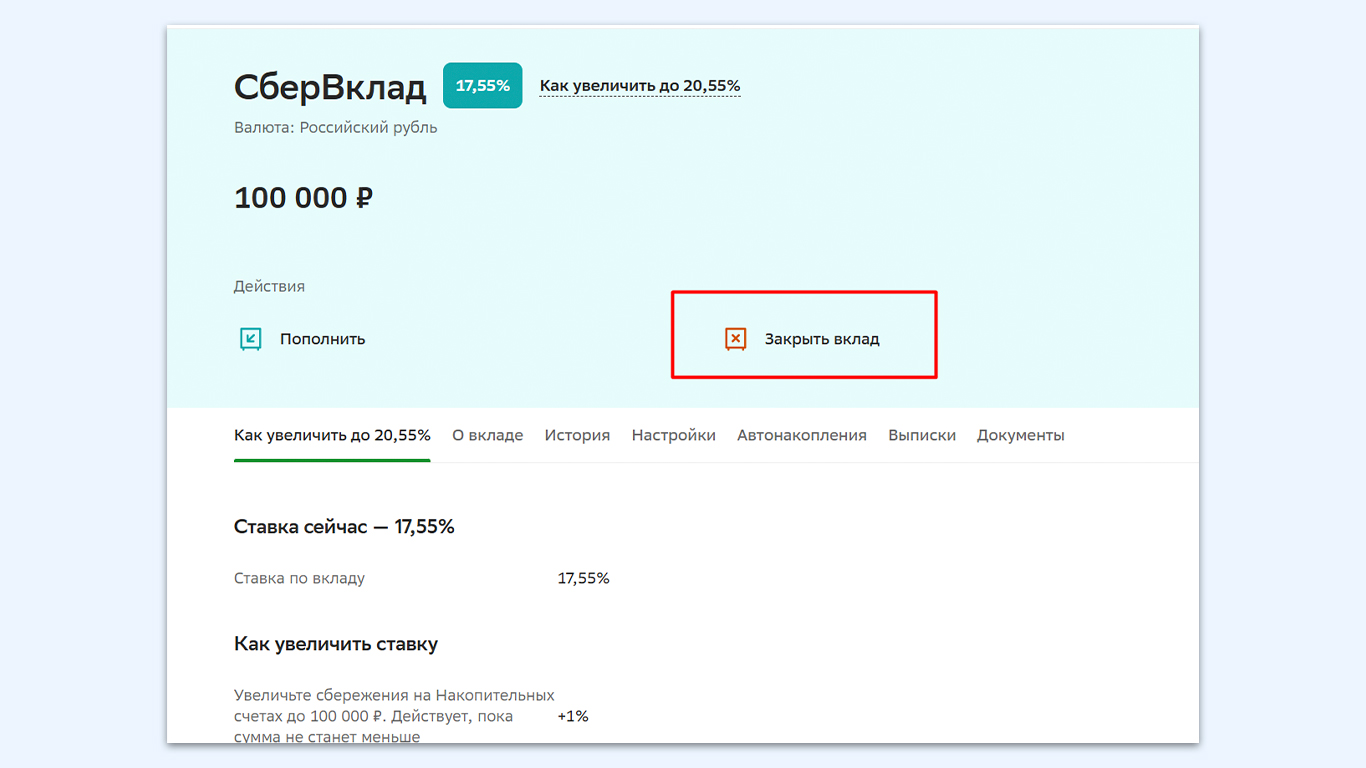
Task: Click the Пополнить action label
Action: 322,339
